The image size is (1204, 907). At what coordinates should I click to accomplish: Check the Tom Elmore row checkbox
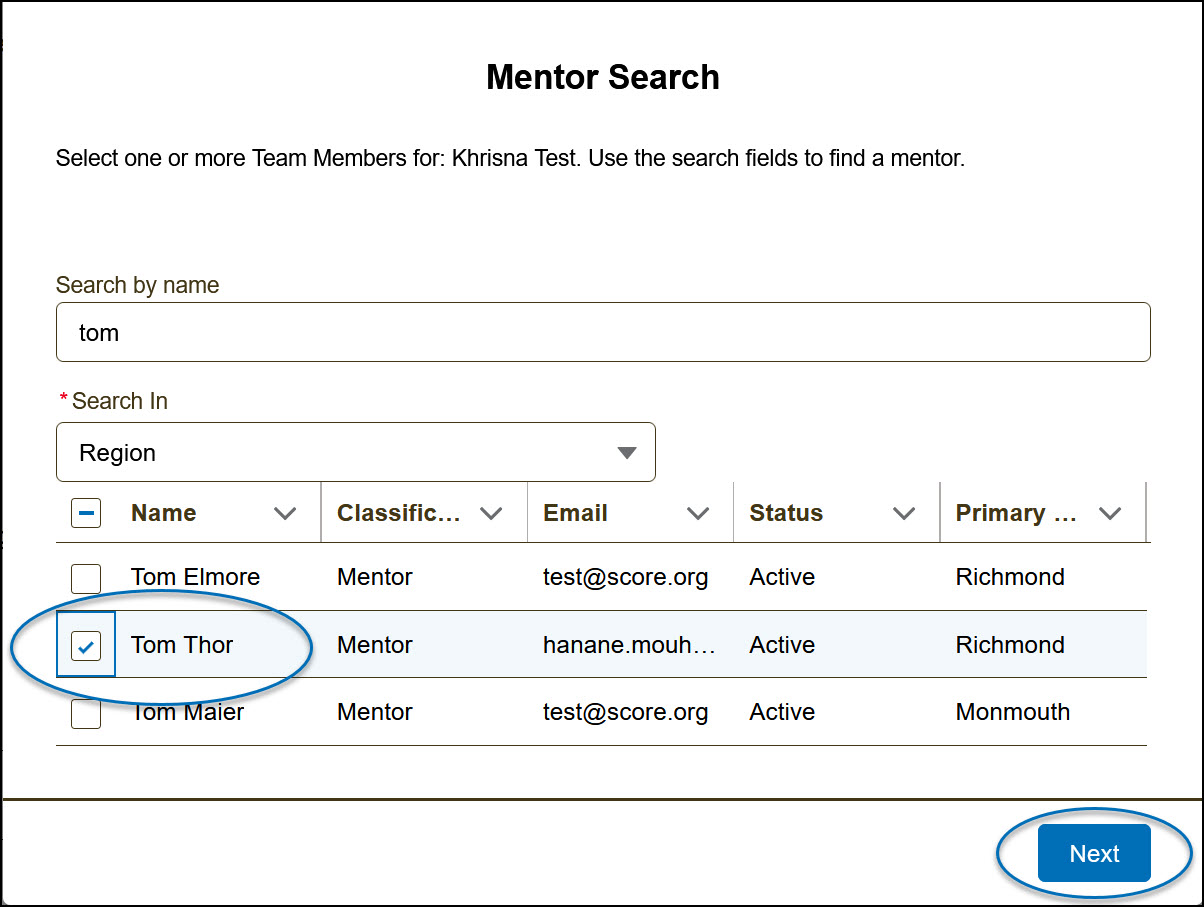pos(86,578)
